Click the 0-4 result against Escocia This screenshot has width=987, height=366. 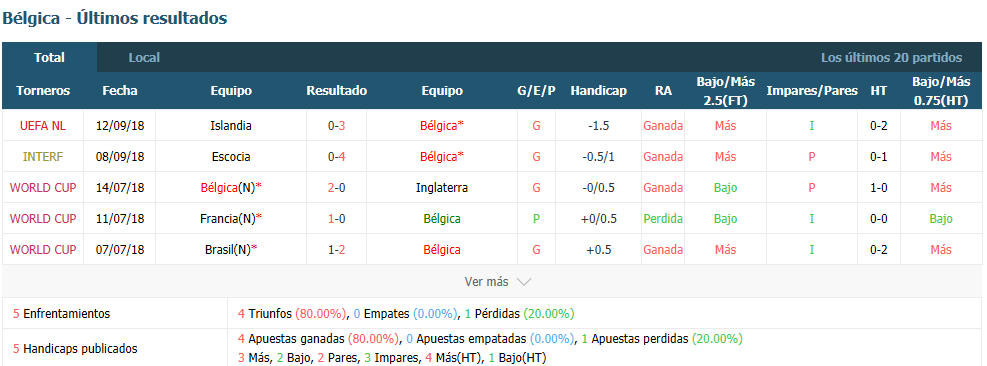tap(337, 156)
